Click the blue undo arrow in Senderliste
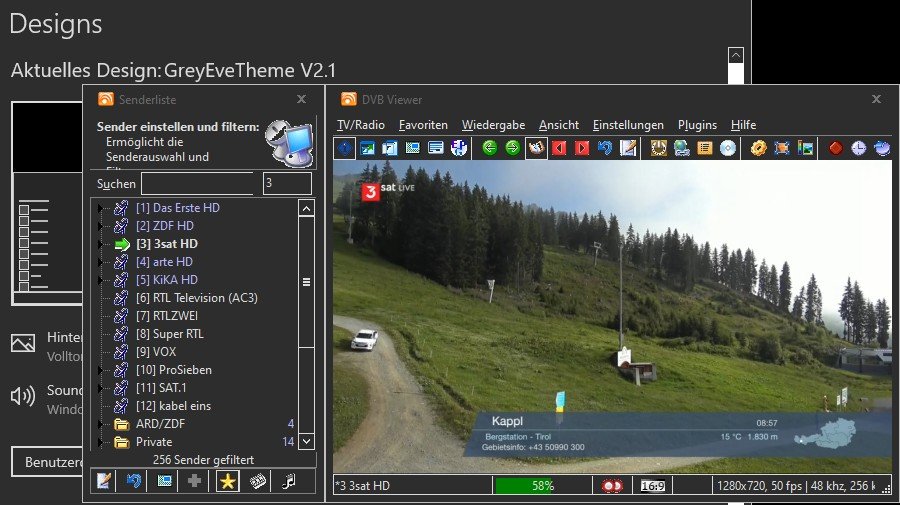The width and height of the screenshot is (900, 505). (x=133, y=481)
